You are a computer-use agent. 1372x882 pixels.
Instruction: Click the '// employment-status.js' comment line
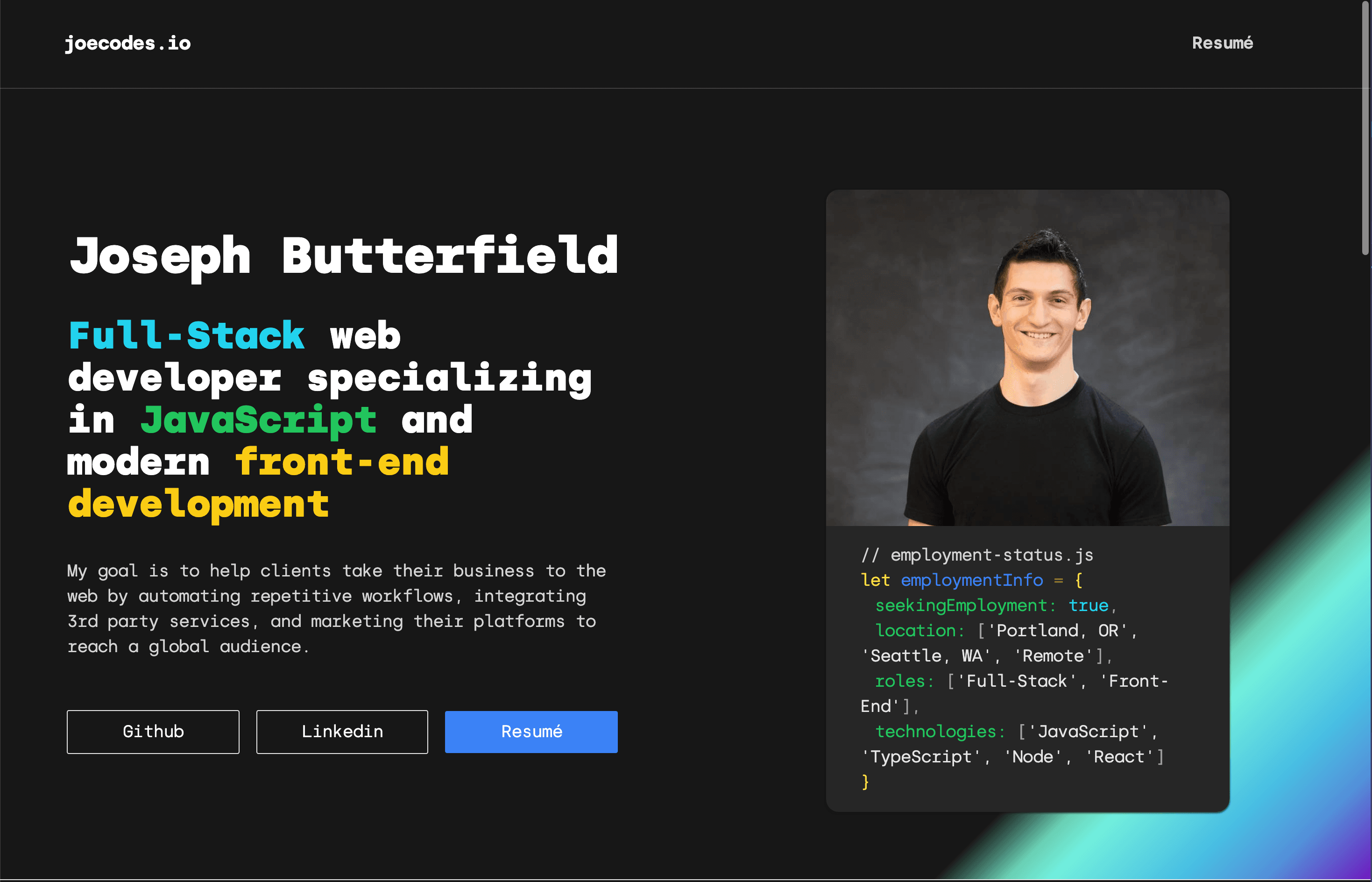click(x=977, y=555)
